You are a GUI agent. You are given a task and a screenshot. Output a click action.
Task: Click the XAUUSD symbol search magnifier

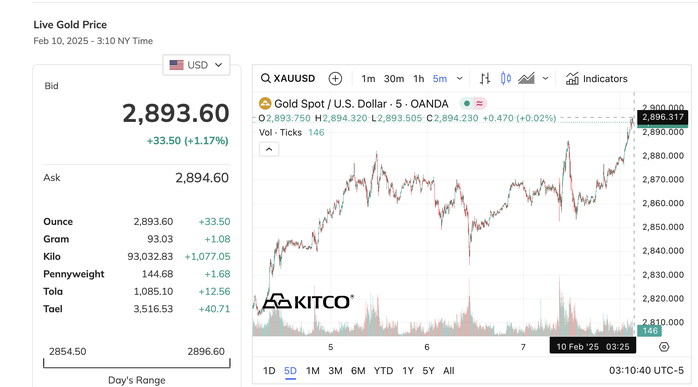coord(266,79)
